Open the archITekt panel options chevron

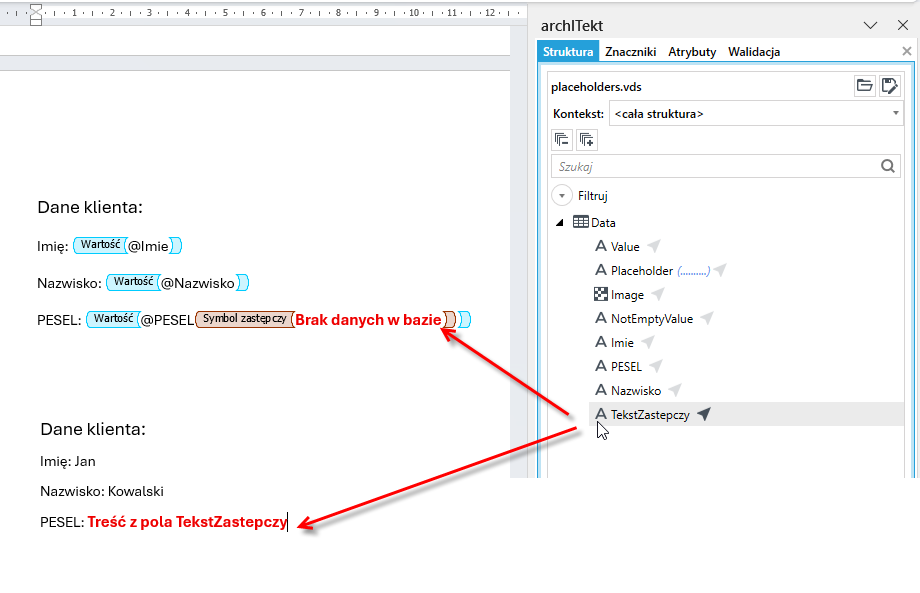coord(870,26)
